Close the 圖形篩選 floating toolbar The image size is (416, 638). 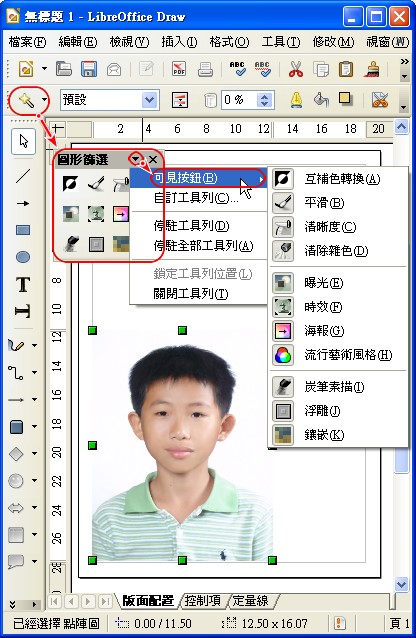[153, 160]
